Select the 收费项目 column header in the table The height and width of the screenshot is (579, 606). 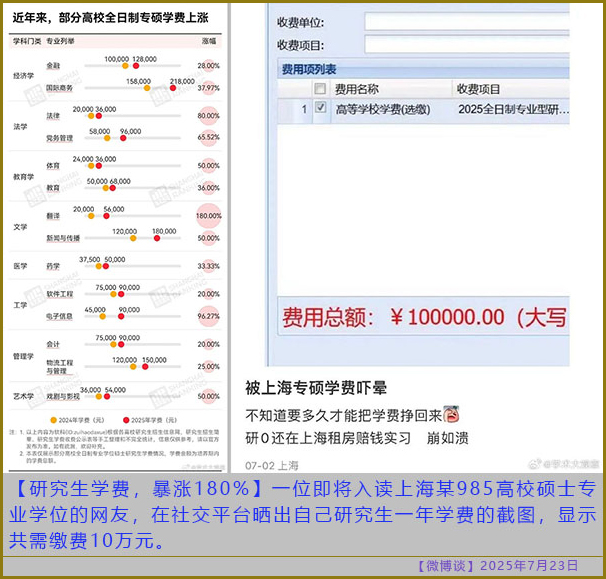[x=478, y=89]
